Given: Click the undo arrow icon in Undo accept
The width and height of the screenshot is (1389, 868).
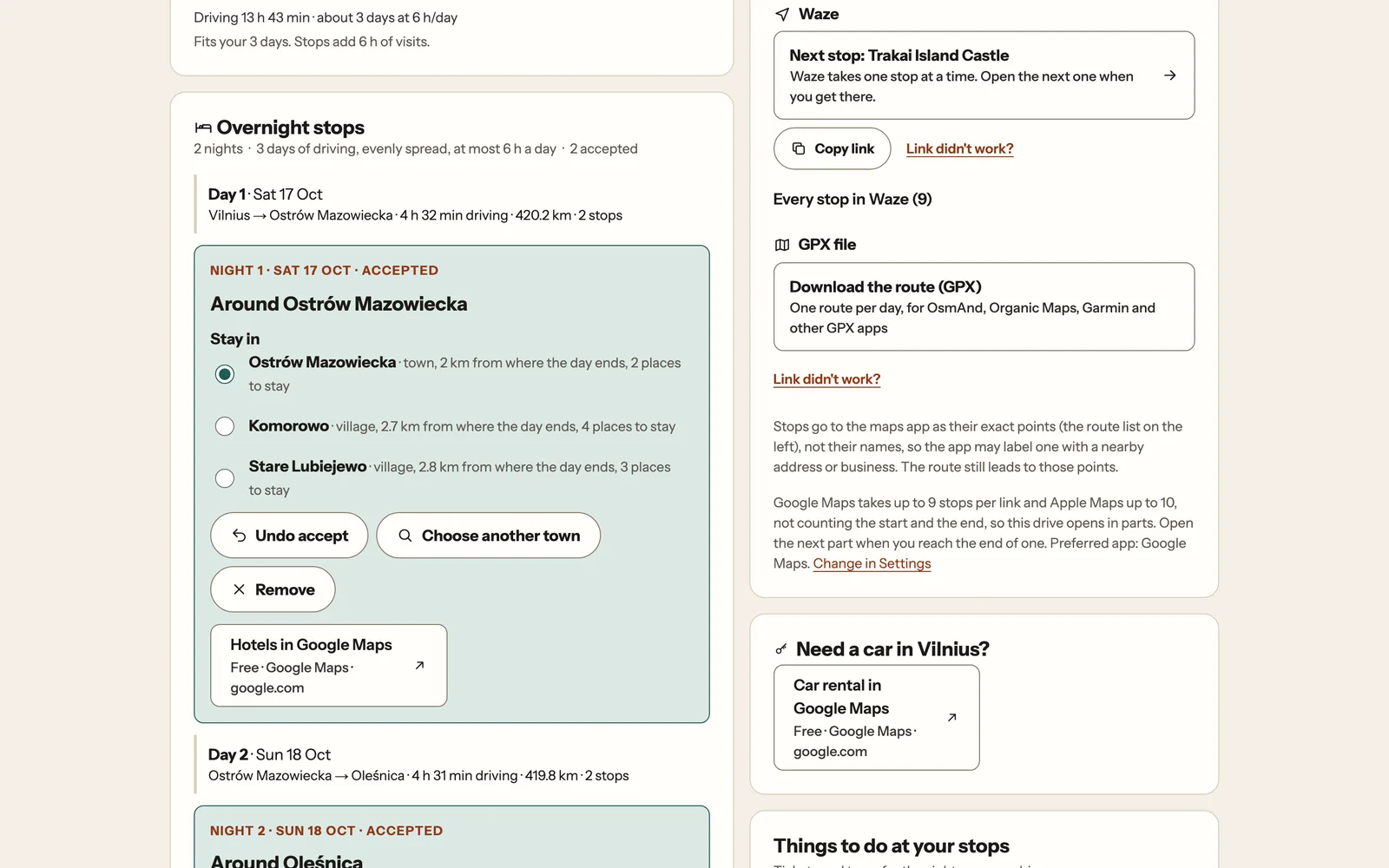Looking at the screenshot, I should 239,536.
